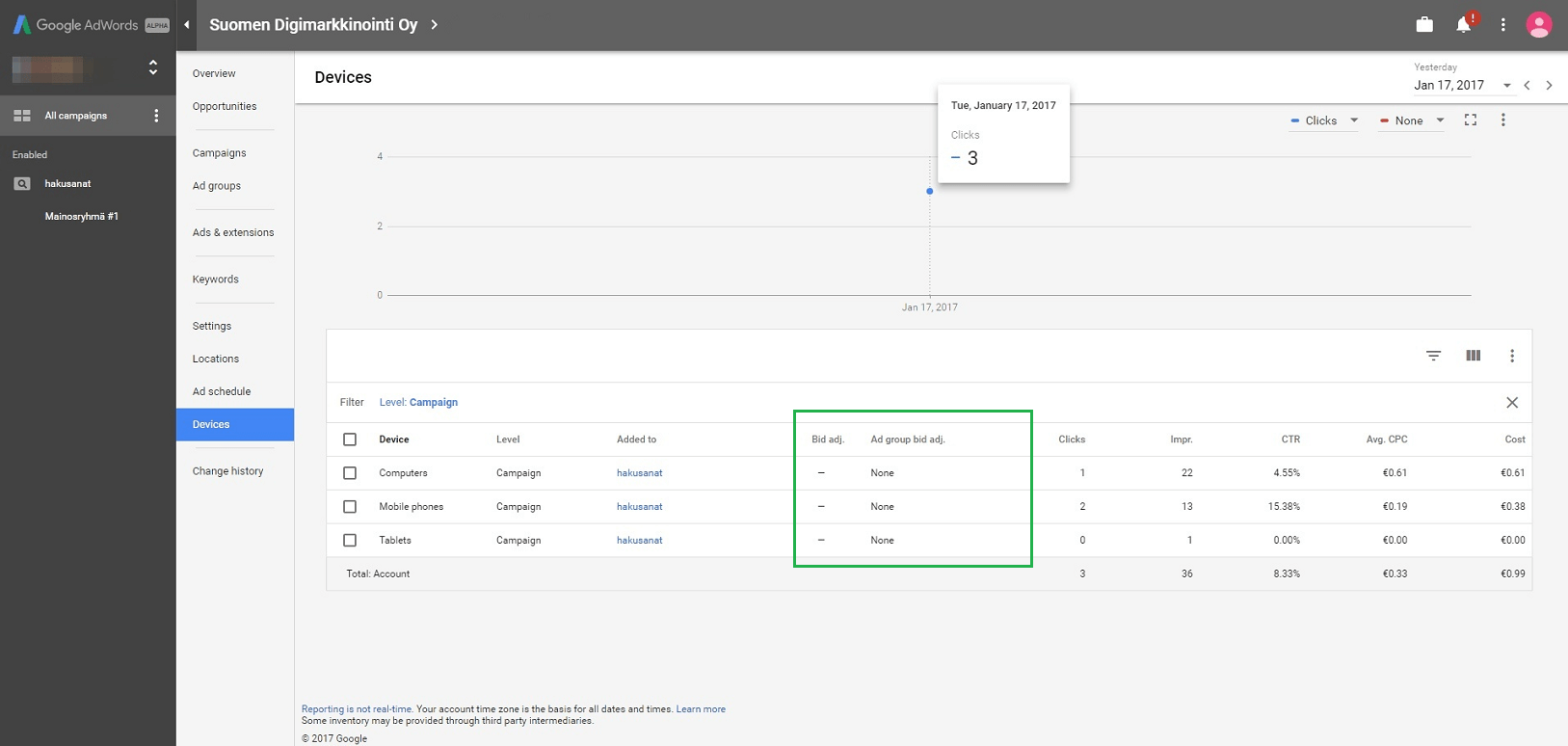
Task: Open the Jan 17, 2017 date dropdown
Action: (x=1462, y=86)
